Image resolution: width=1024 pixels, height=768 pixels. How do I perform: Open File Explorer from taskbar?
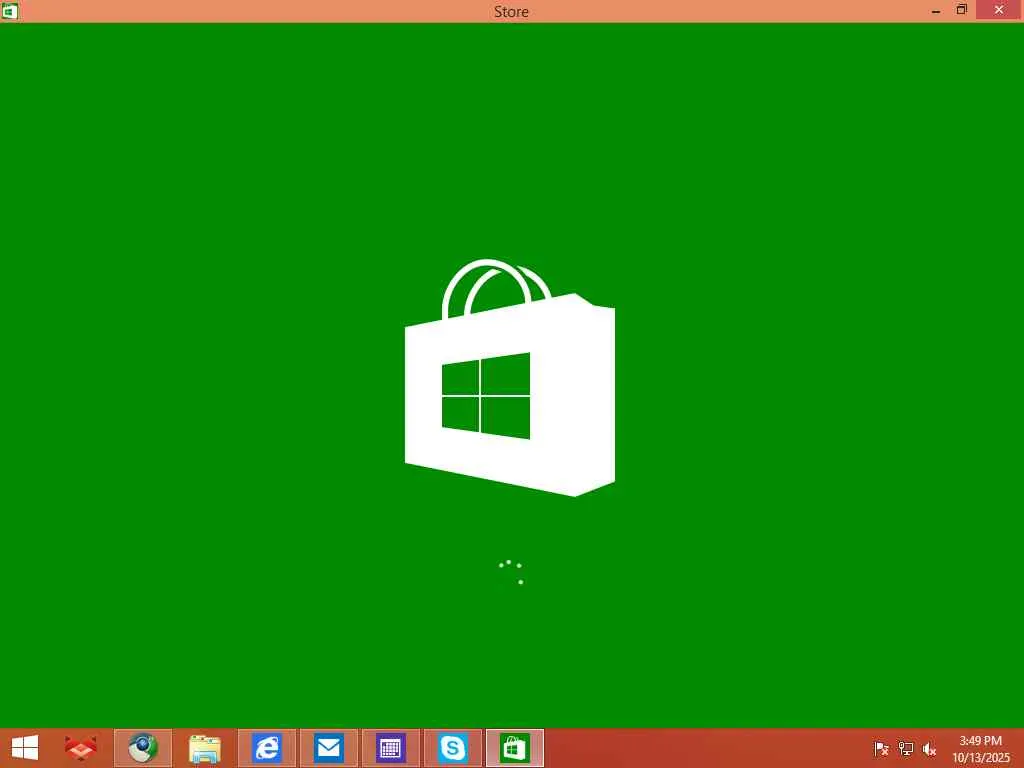pos(205,748)
